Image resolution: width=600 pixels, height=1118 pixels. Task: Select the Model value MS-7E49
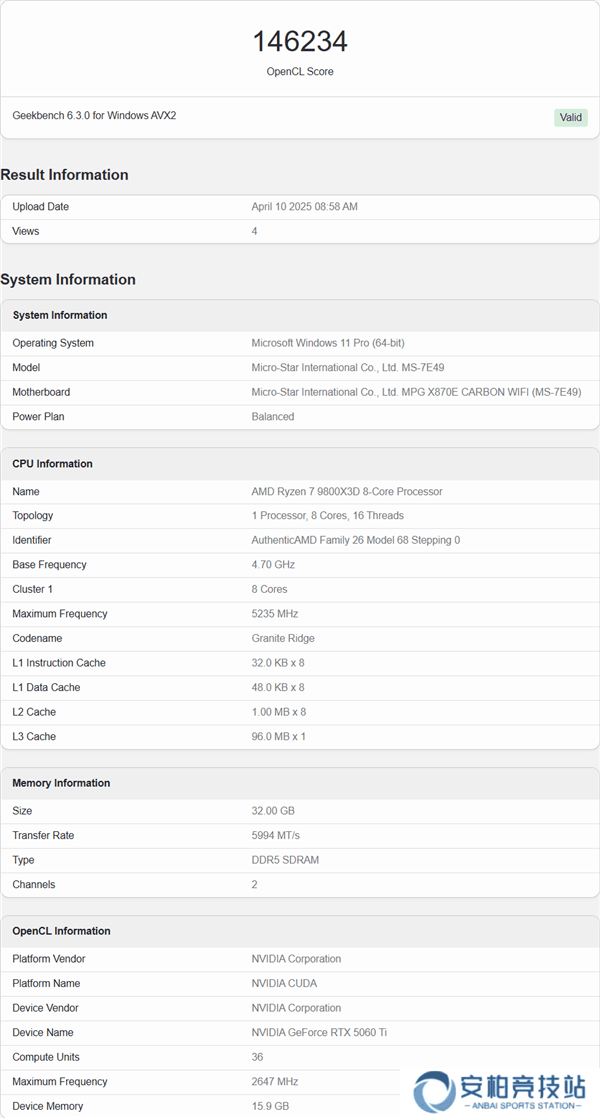(x=348, y=367)
